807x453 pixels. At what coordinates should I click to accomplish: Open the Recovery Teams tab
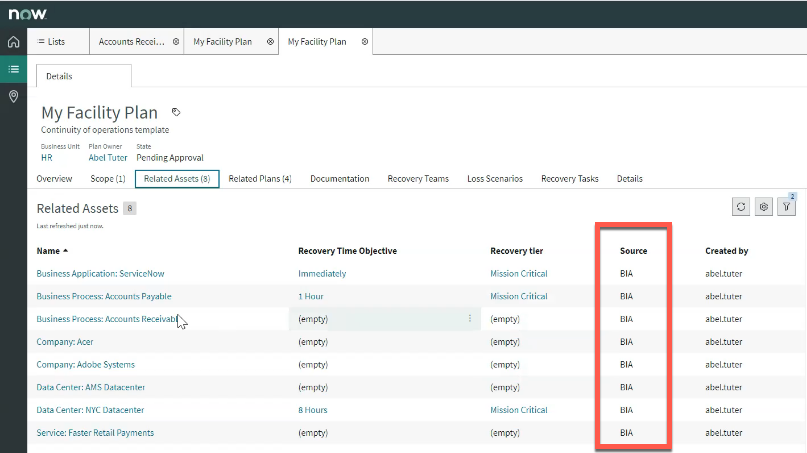[418, 179]
